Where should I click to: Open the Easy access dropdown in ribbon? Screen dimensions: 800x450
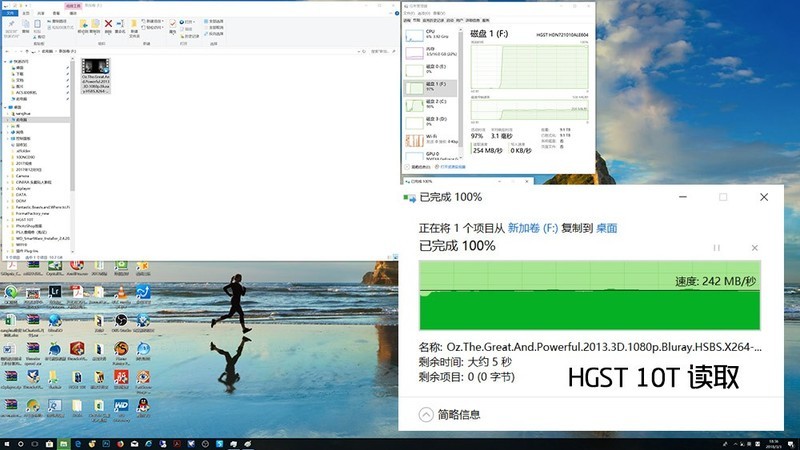coord(153,27)
